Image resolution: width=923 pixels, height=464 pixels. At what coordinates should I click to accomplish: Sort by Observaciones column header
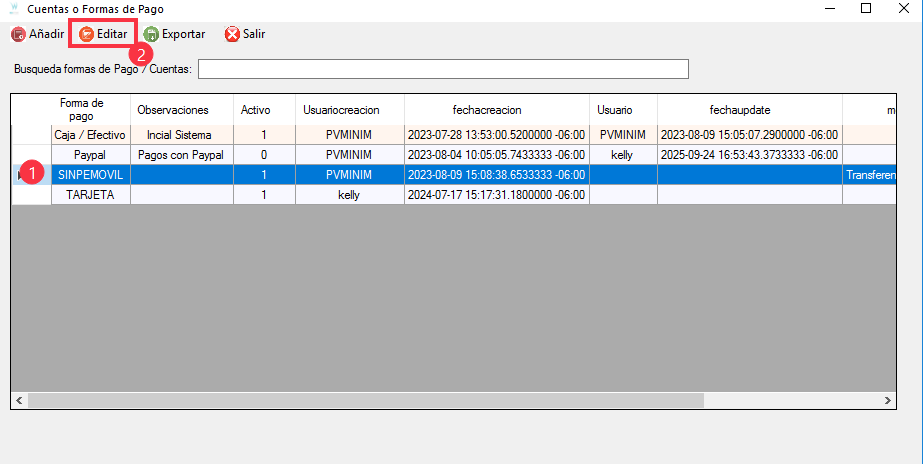[172, 109]
